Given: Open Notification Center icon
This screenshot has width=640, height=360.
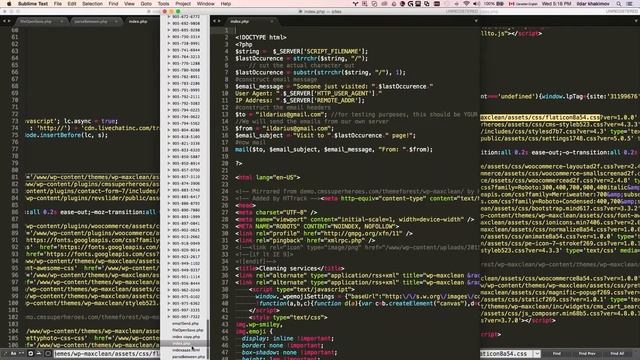Looking at the screenshot, I should point(630,4).
